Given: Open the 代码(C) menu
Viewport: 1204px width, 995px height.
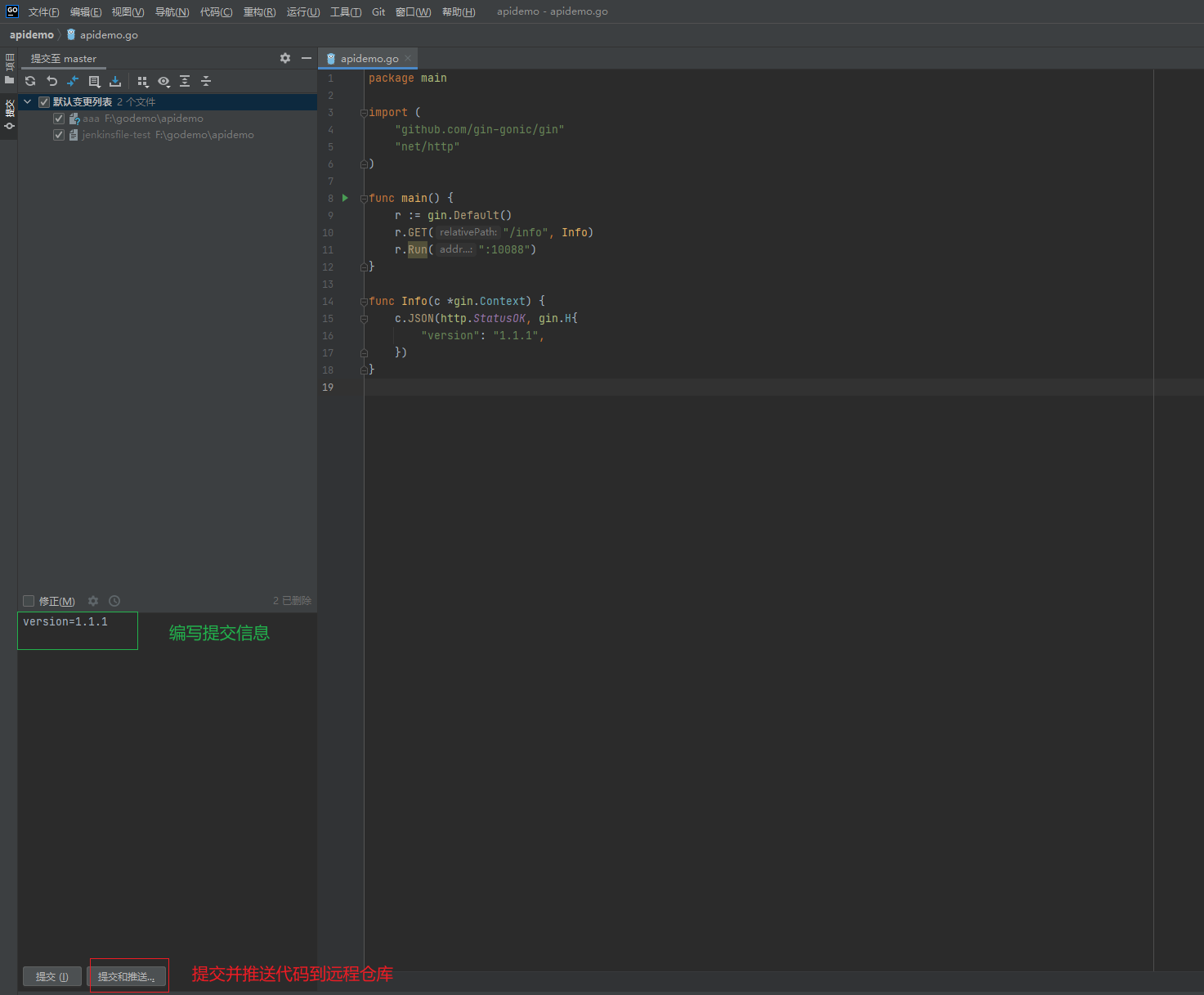Looking at the screenshot, I should (x=216, y=11).
